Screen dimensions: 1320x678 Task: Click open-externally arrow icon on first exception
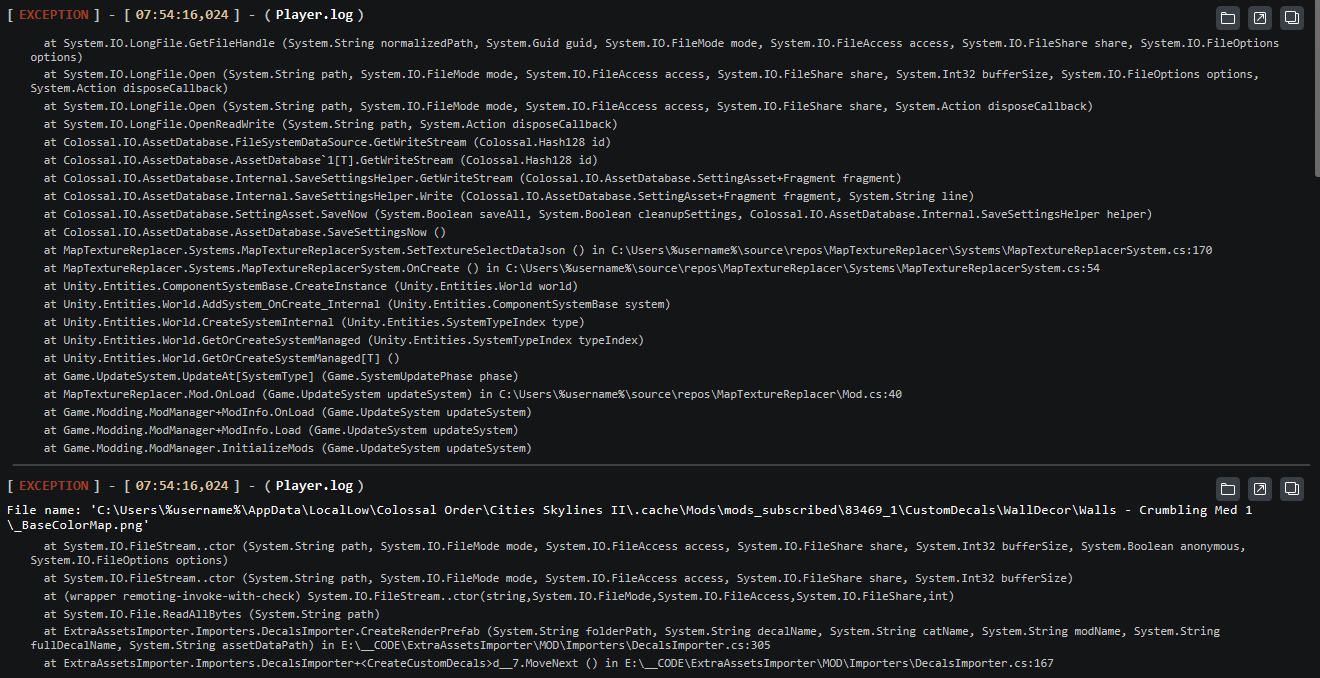1260,17
